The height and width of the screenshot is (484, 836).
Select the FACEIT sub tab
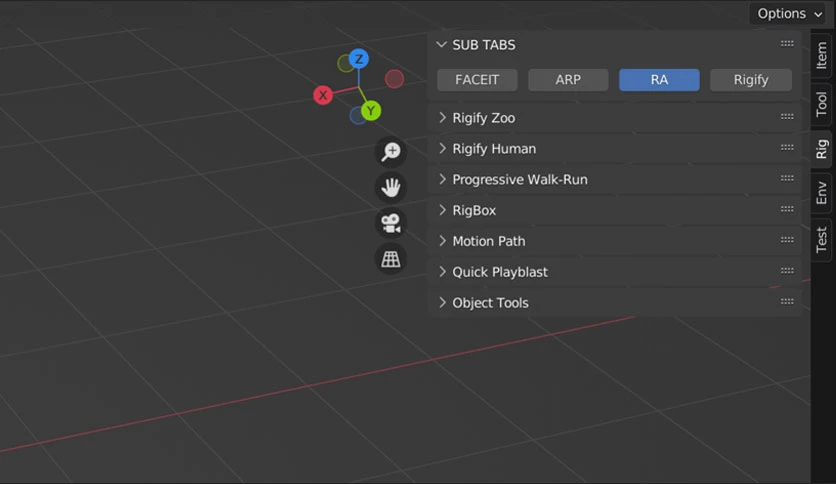pyautogui.click(x=477, y=80)
